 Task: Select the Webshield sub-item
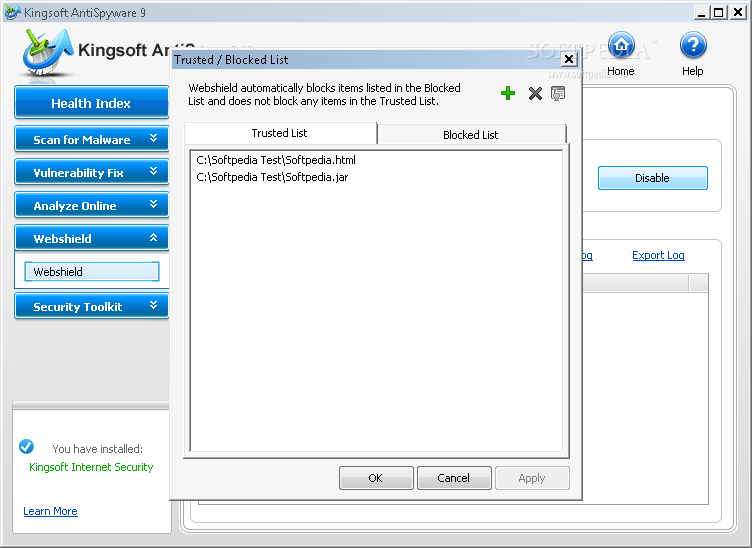pos(92,272)
